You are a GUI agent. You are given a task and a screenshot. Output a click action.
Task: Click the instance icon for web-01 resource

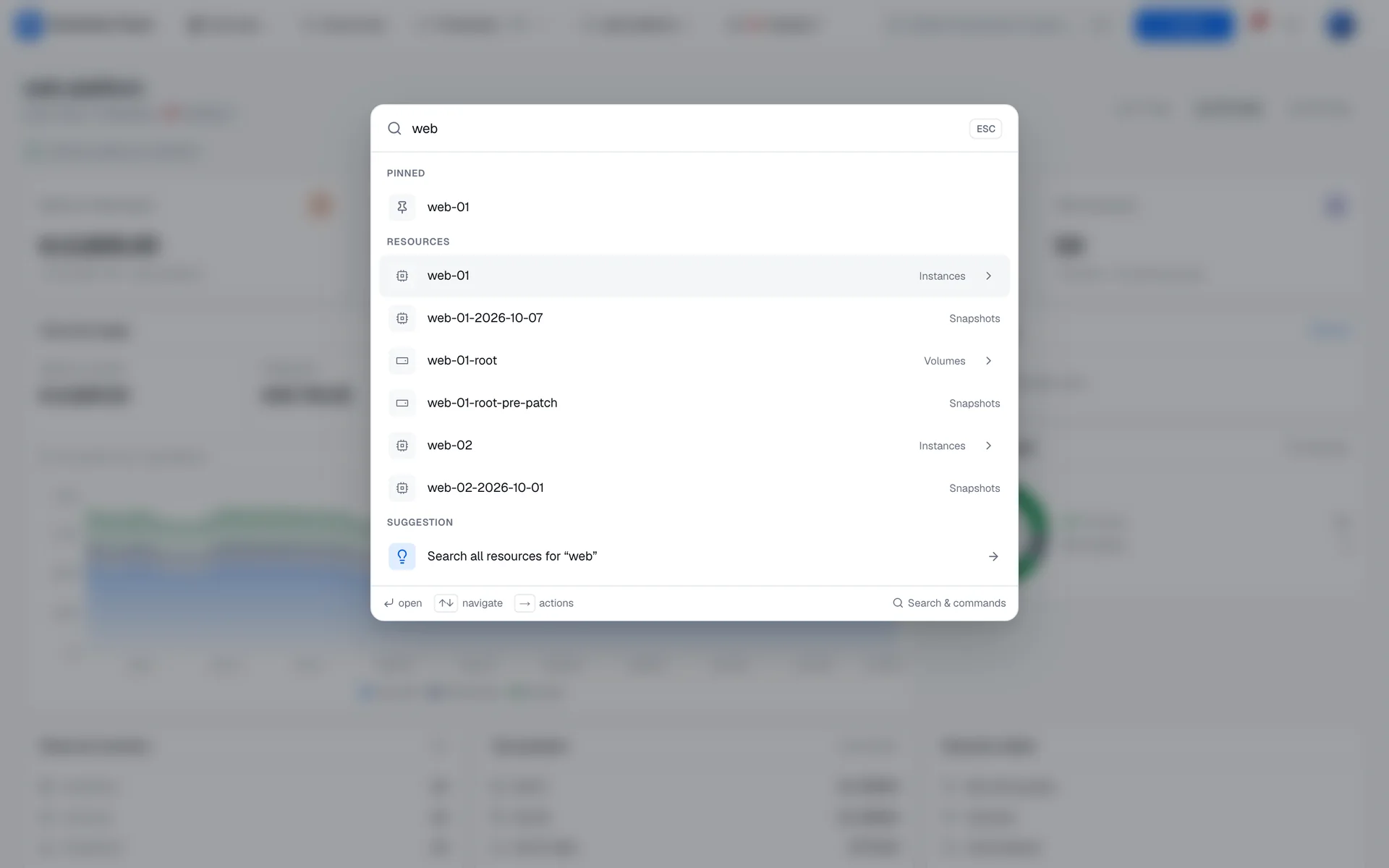402,276
